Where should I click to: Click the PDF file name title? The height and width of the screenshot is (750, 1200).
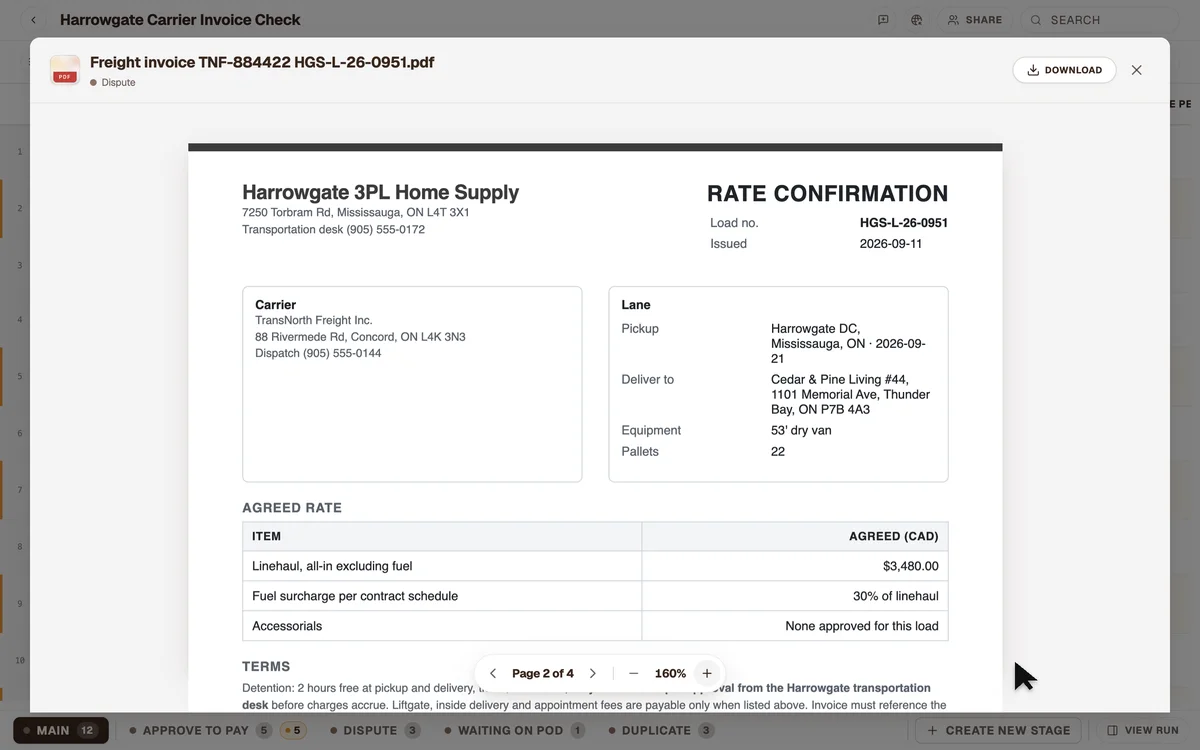coord(262,62)
